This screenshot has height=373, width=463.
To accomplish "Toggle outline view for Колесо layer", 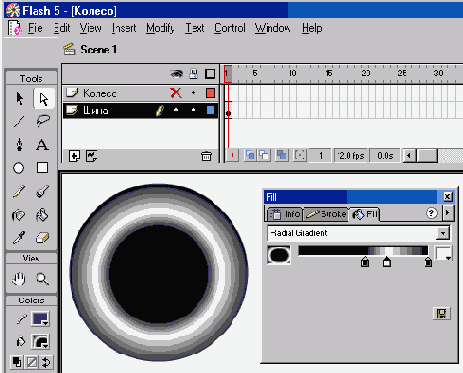I will 210,93.
